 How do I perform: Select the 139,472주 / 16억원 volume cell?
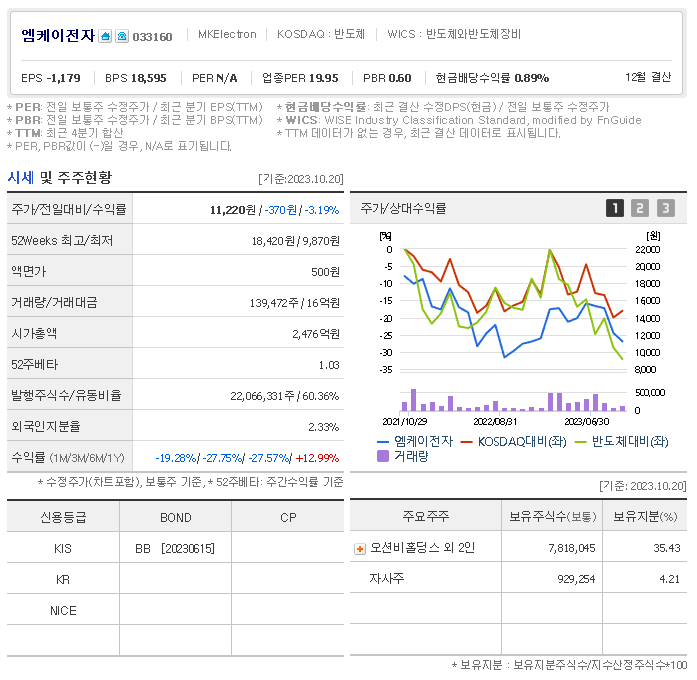(x=295, y=303)
